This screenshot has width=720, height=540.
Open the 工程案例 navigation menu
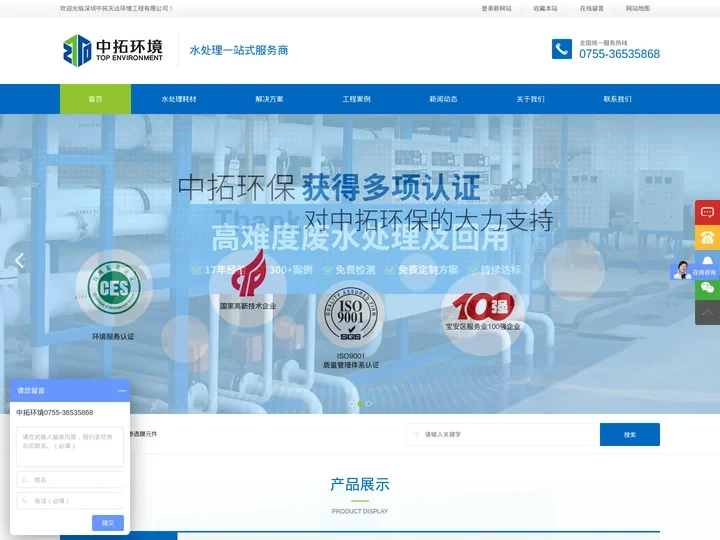coord(356,99)
